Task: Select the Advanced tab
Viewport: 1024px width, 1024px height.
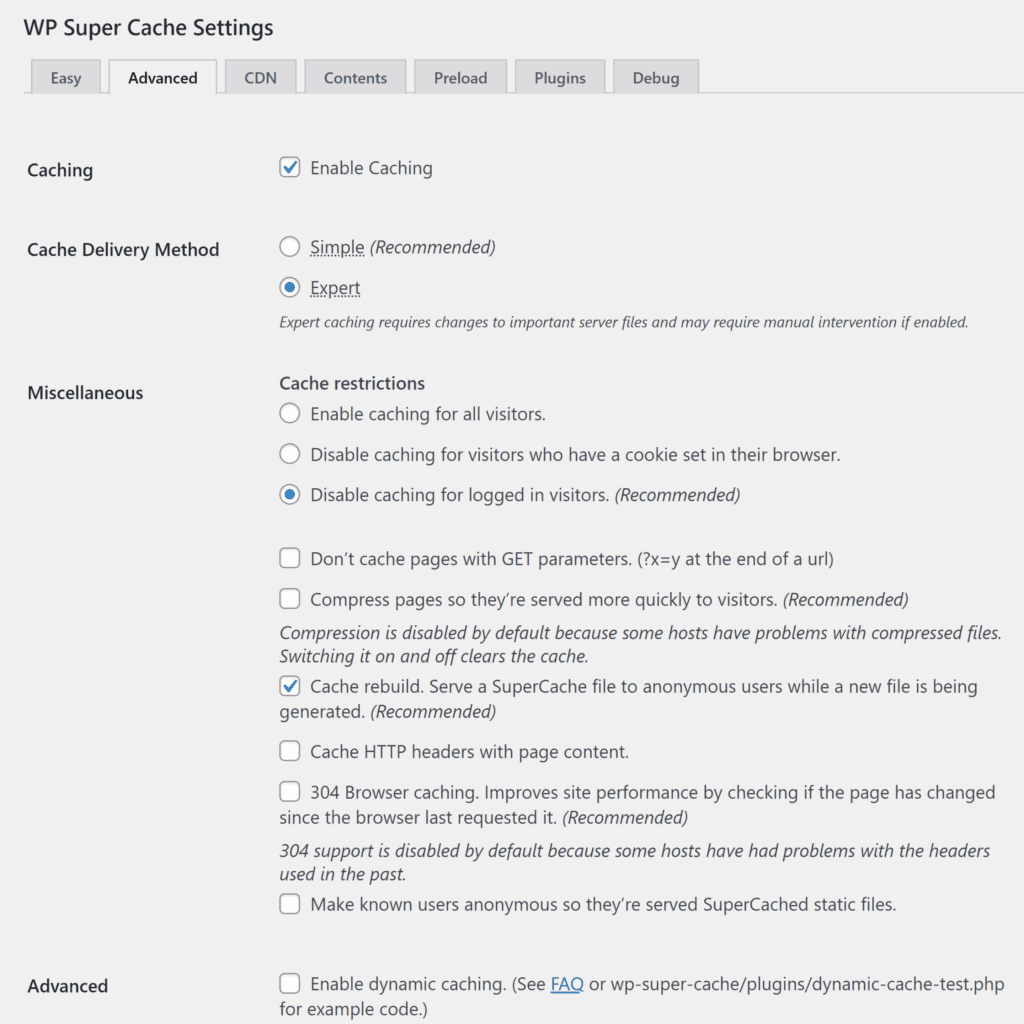Action: [163, 78]
